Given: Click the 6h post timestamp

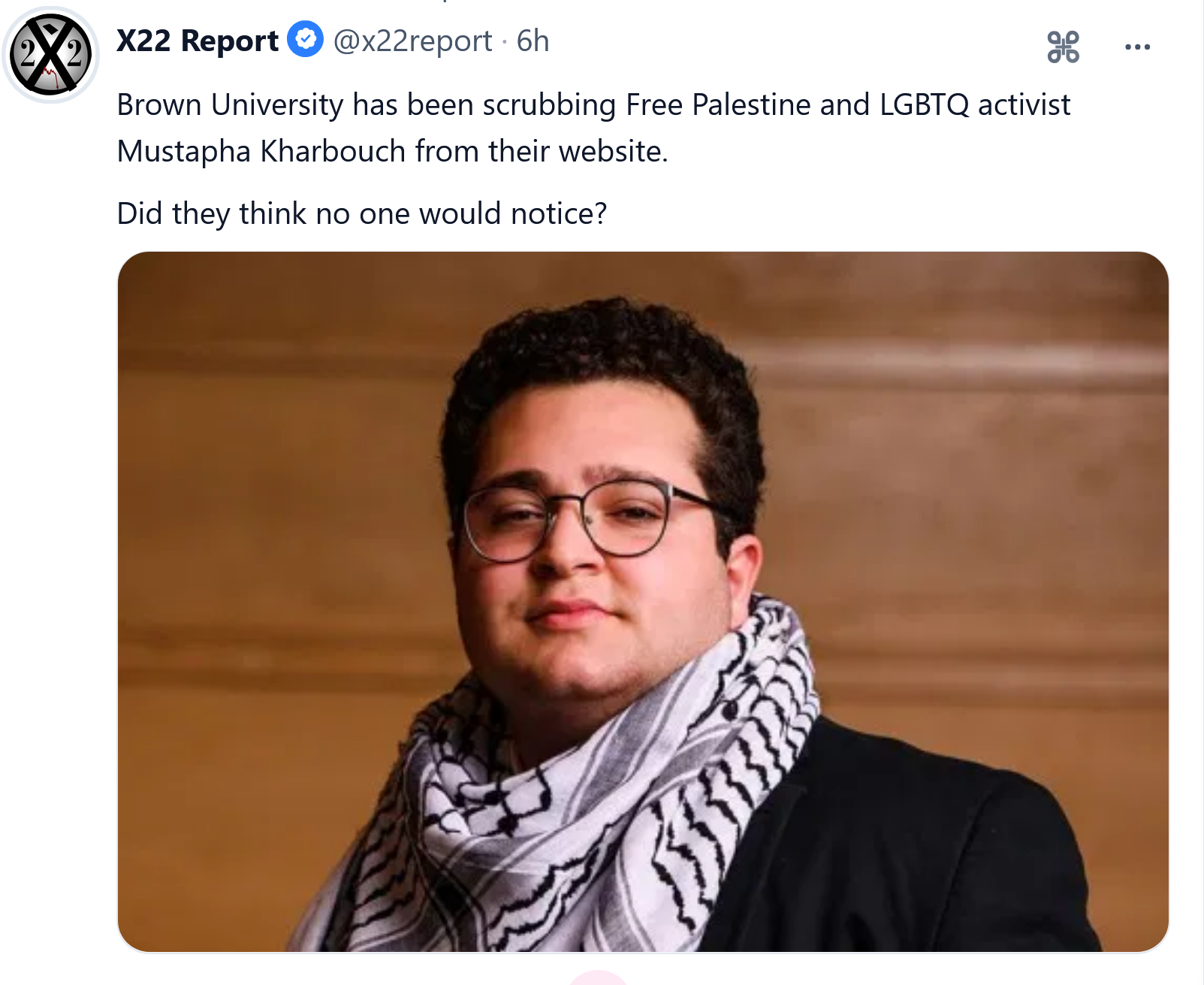Looking at the screenshot, I should [533, 41].
